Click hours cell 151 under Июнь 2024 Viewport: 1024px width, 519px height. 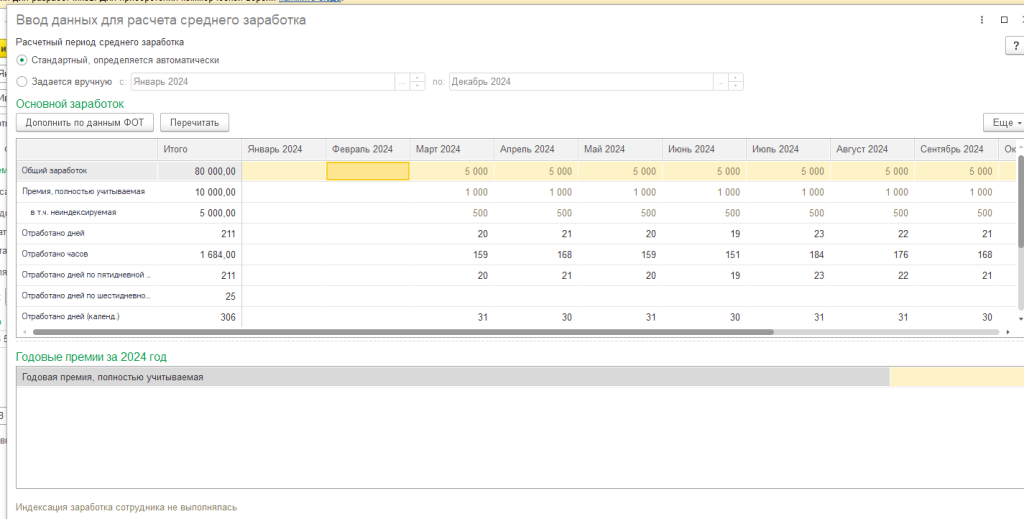(x=704, y=255)
